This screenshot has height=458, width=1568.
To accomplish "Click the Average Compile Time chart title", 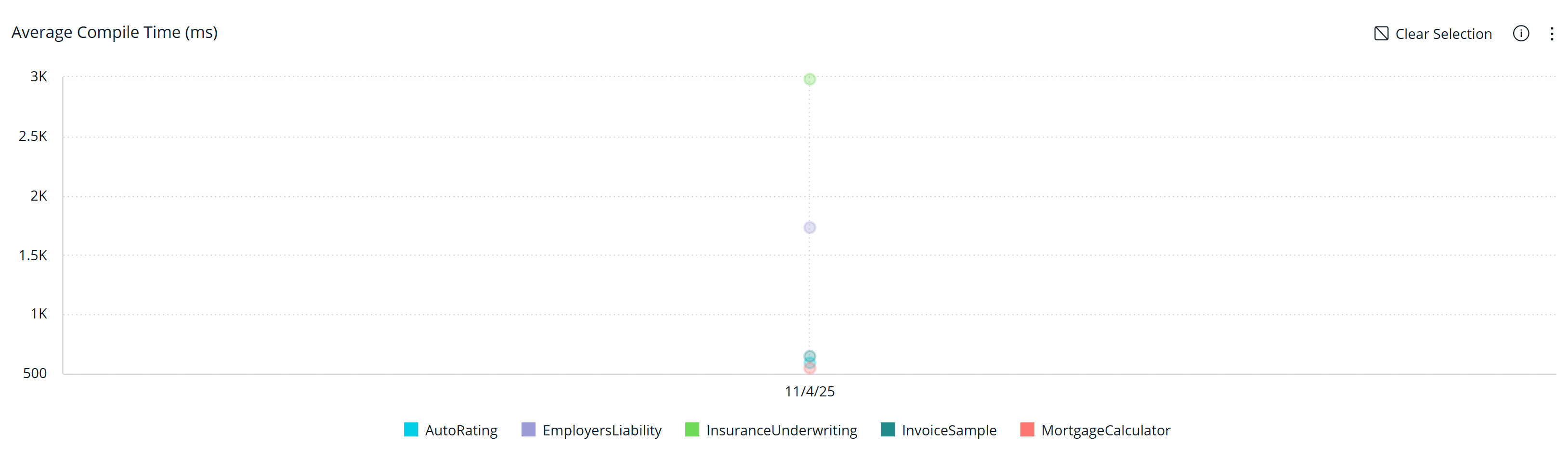I will click(x=115, y=32).
